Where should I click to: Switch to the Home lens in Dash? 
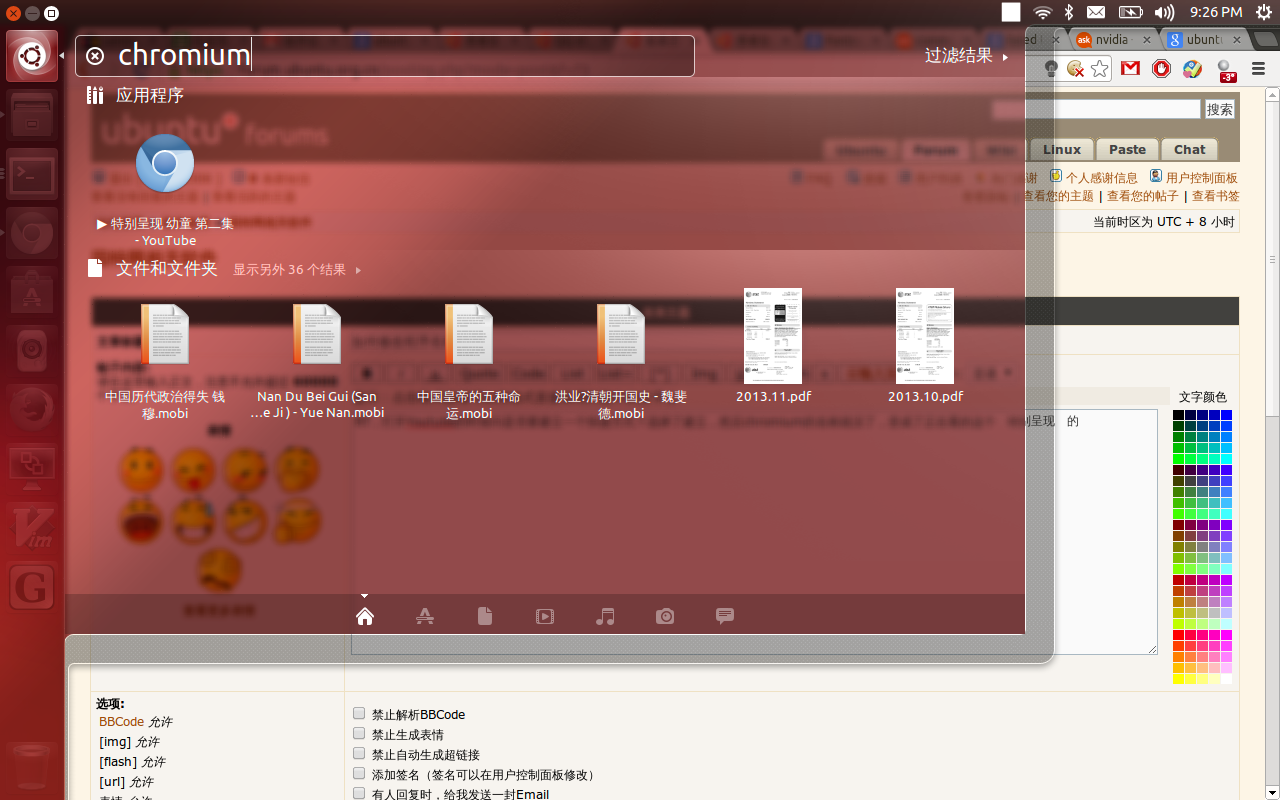(x=365, y=616)
